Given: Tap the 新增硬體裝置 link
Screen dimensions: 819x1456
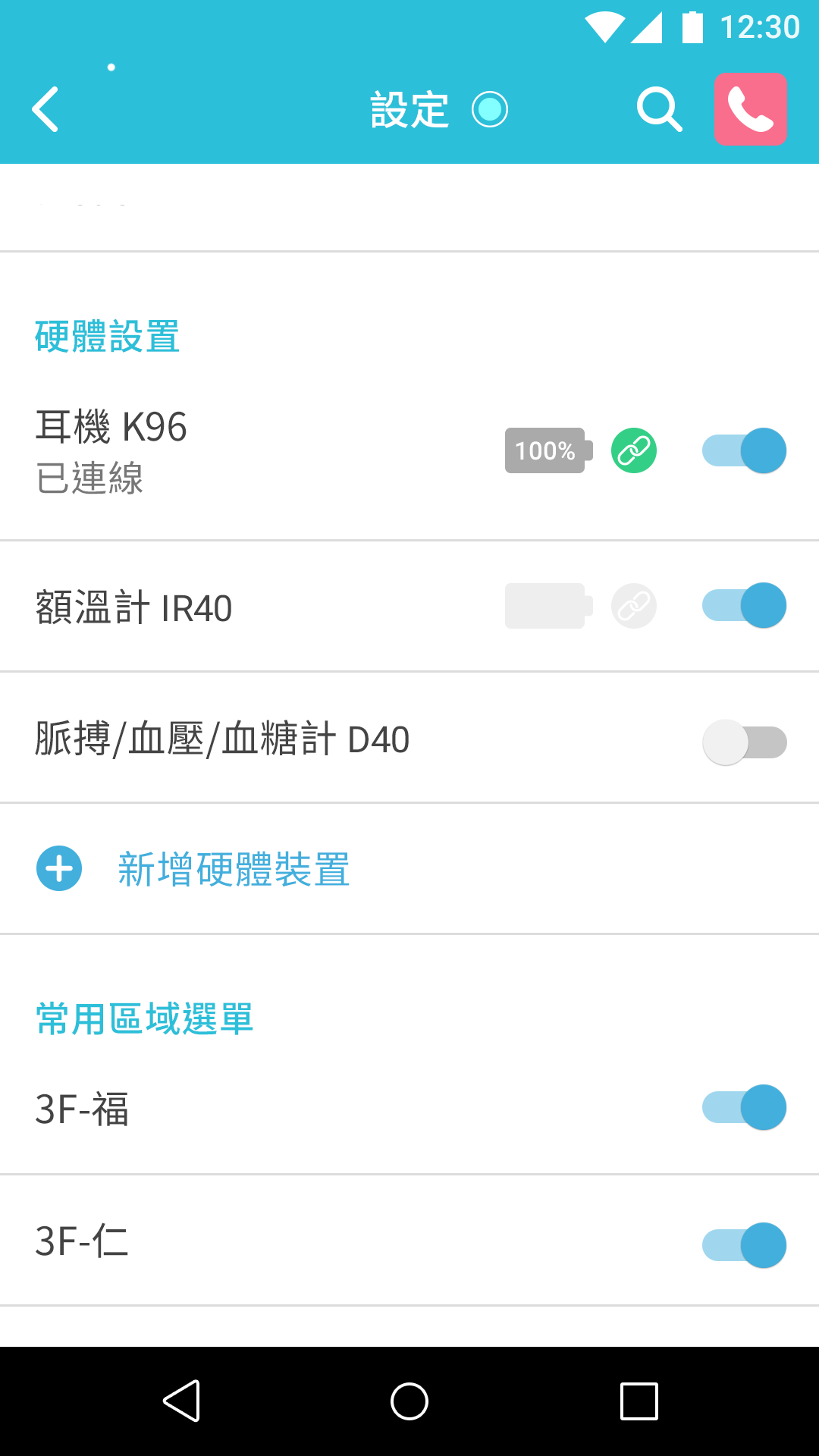Looking at the screenshot, I should [234, 869].
